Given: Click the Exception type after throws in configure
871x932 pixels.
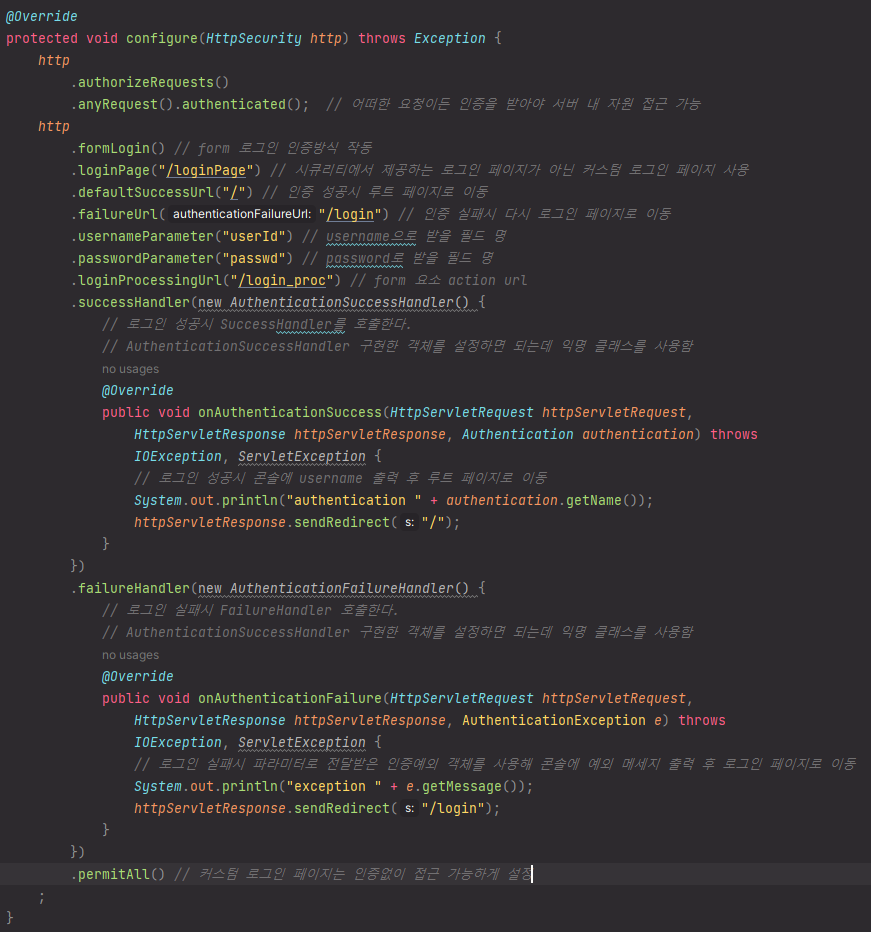Looking at the screenshot, I should 449,39.
